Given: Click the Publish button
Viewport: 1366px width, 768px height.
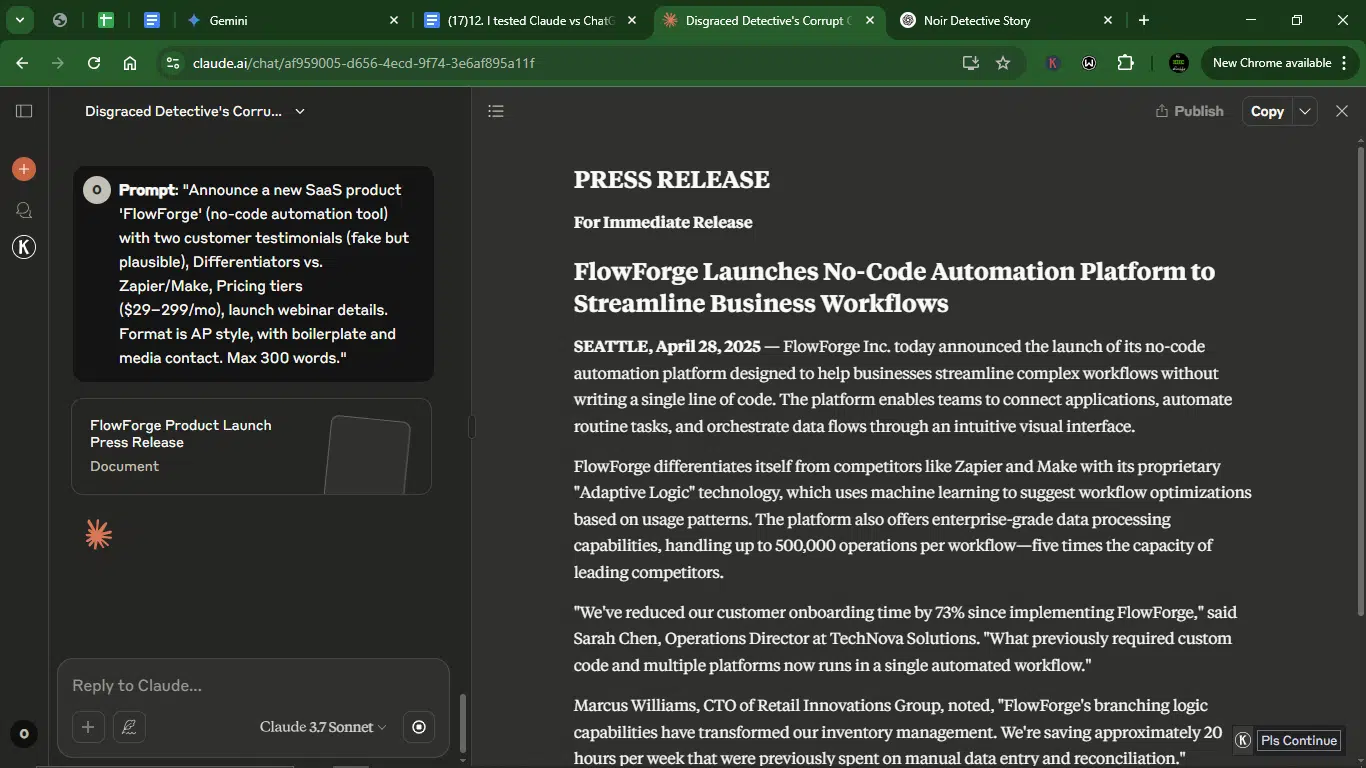Looking at the screenshot, I should point(1189,111).
